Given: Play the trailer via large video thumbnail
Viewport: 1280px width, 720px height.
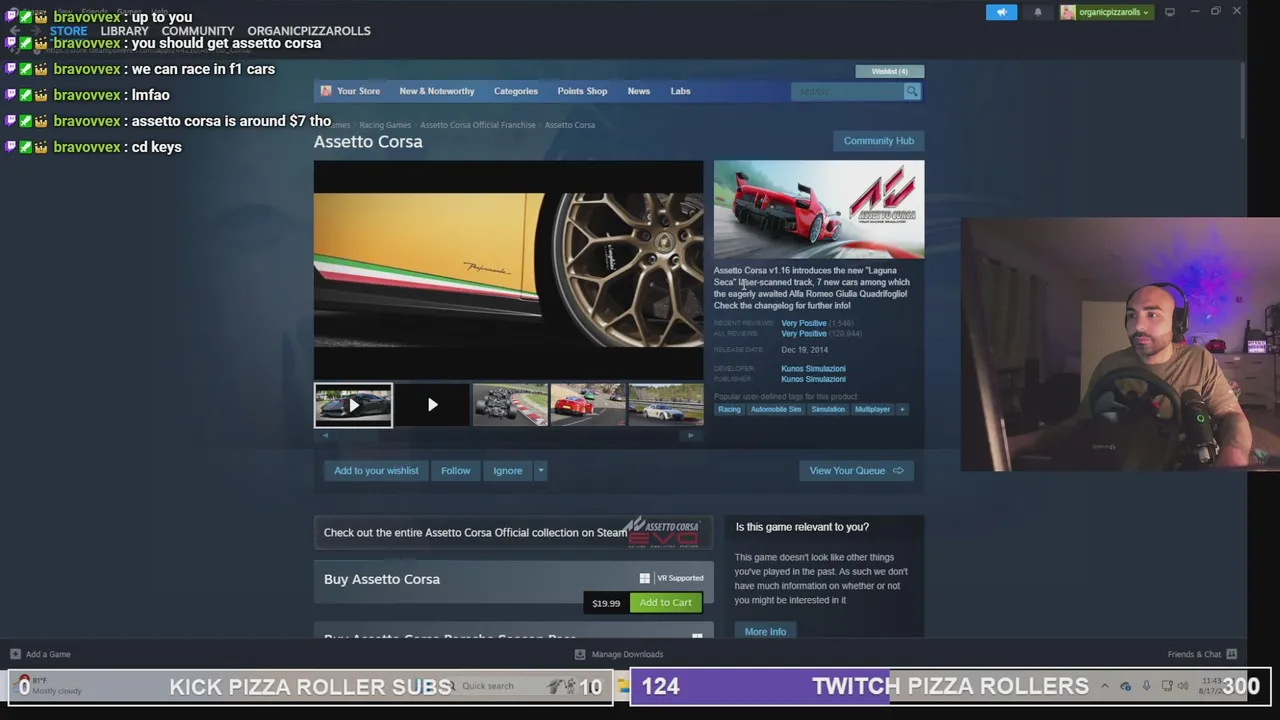Looking at the screenshot, I should 508,269.
